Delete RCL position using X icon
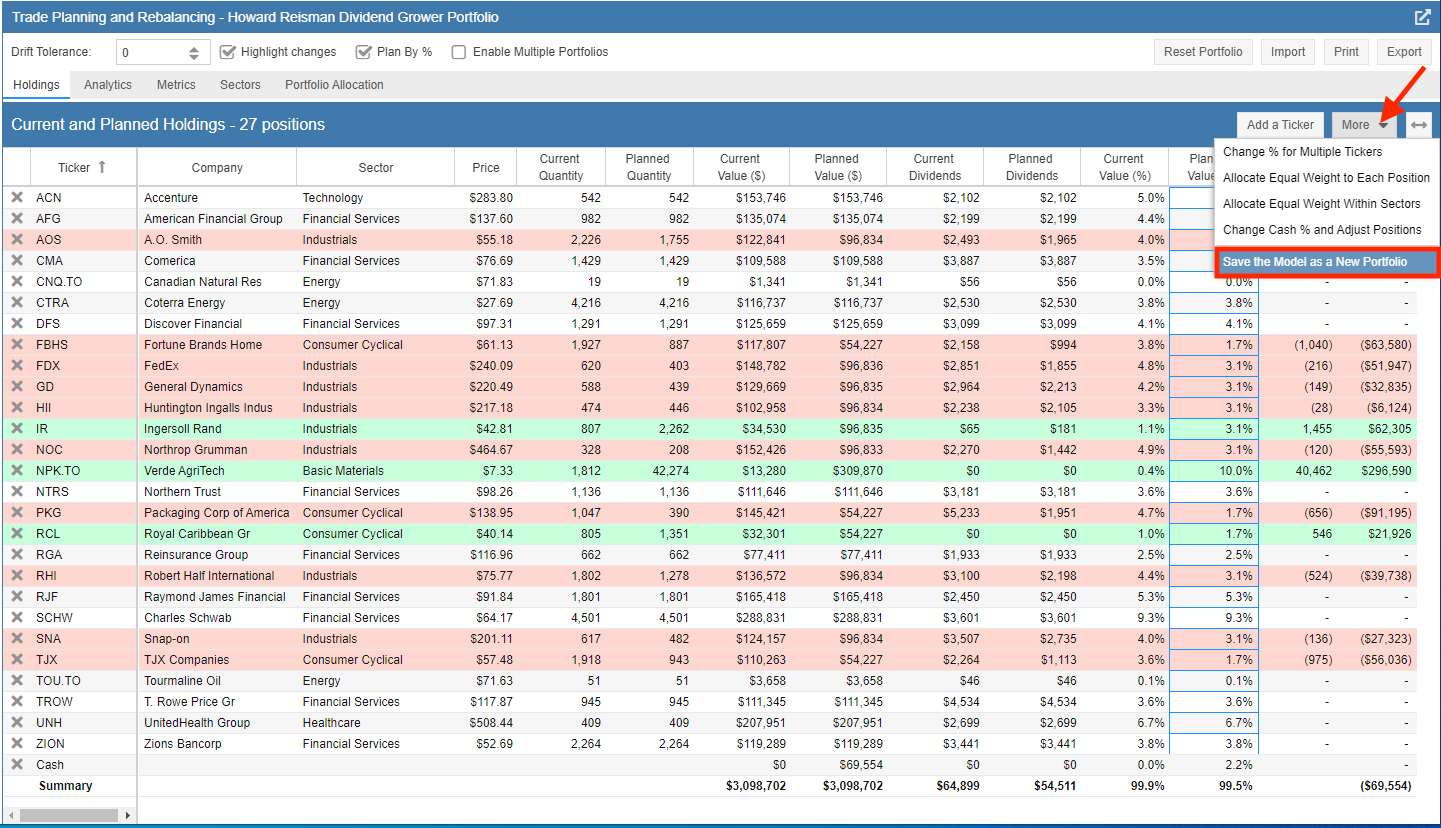This screenshot has height=828, width=1441. point(16,534)
